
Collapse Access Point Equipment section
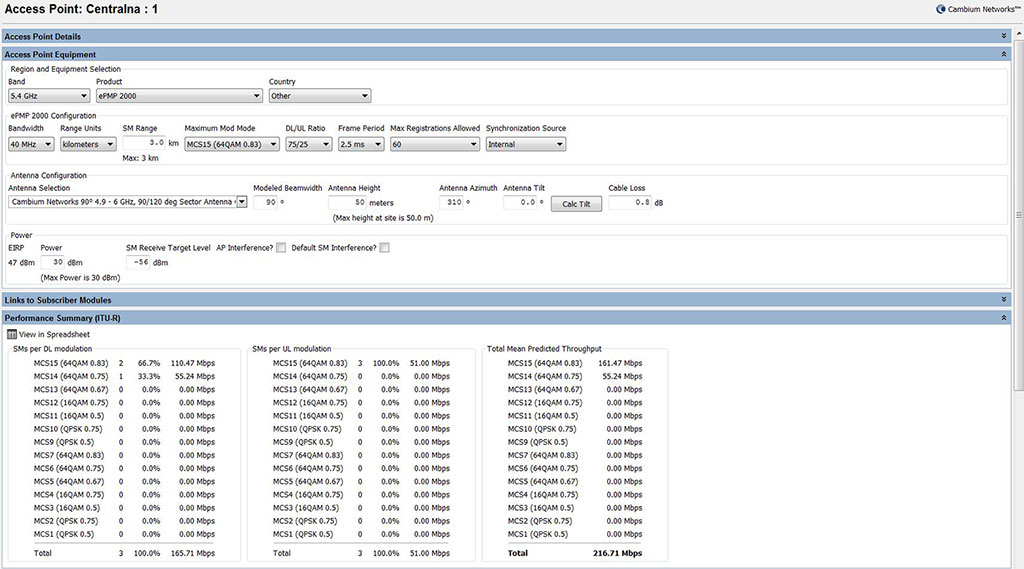point(1004,54)
